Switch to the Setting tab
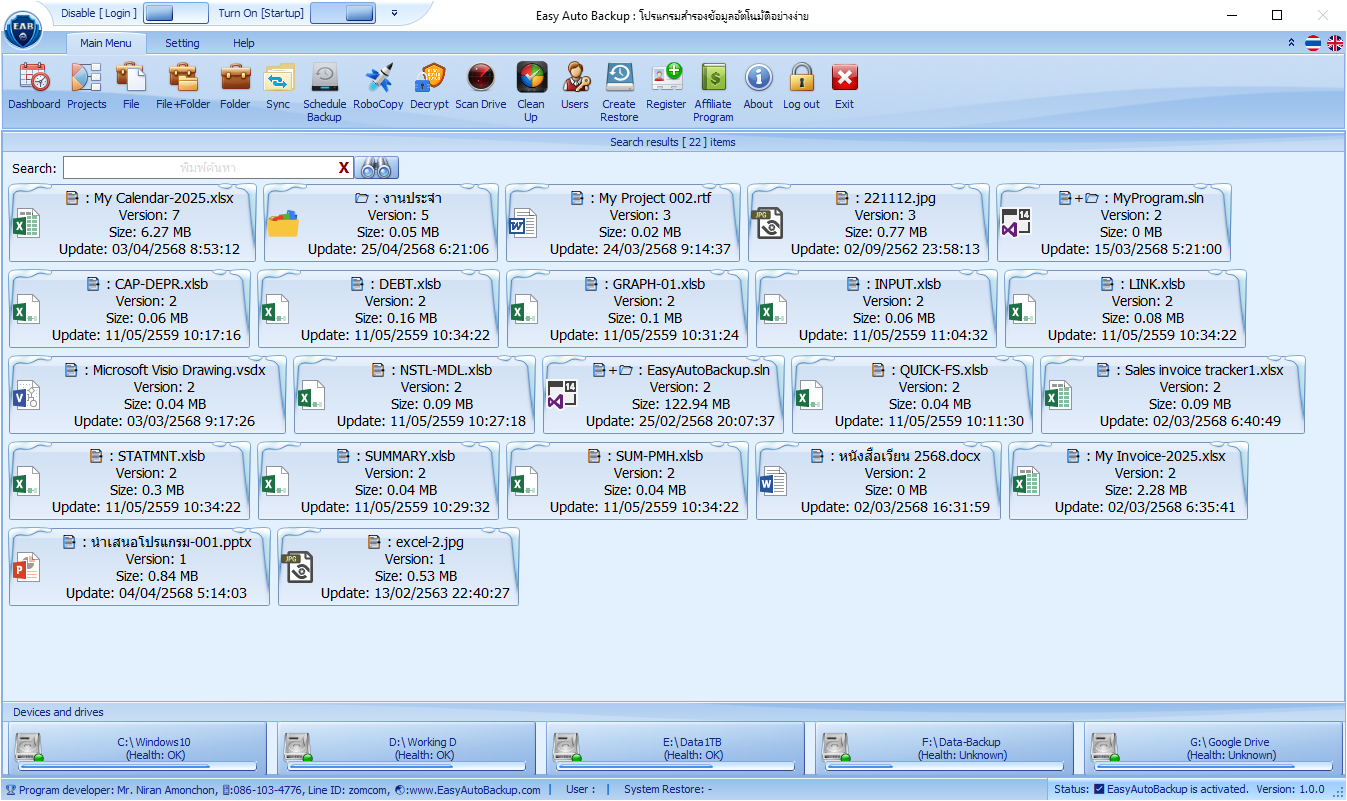Screen dimensions: 1347x801 tap(182, 43)
